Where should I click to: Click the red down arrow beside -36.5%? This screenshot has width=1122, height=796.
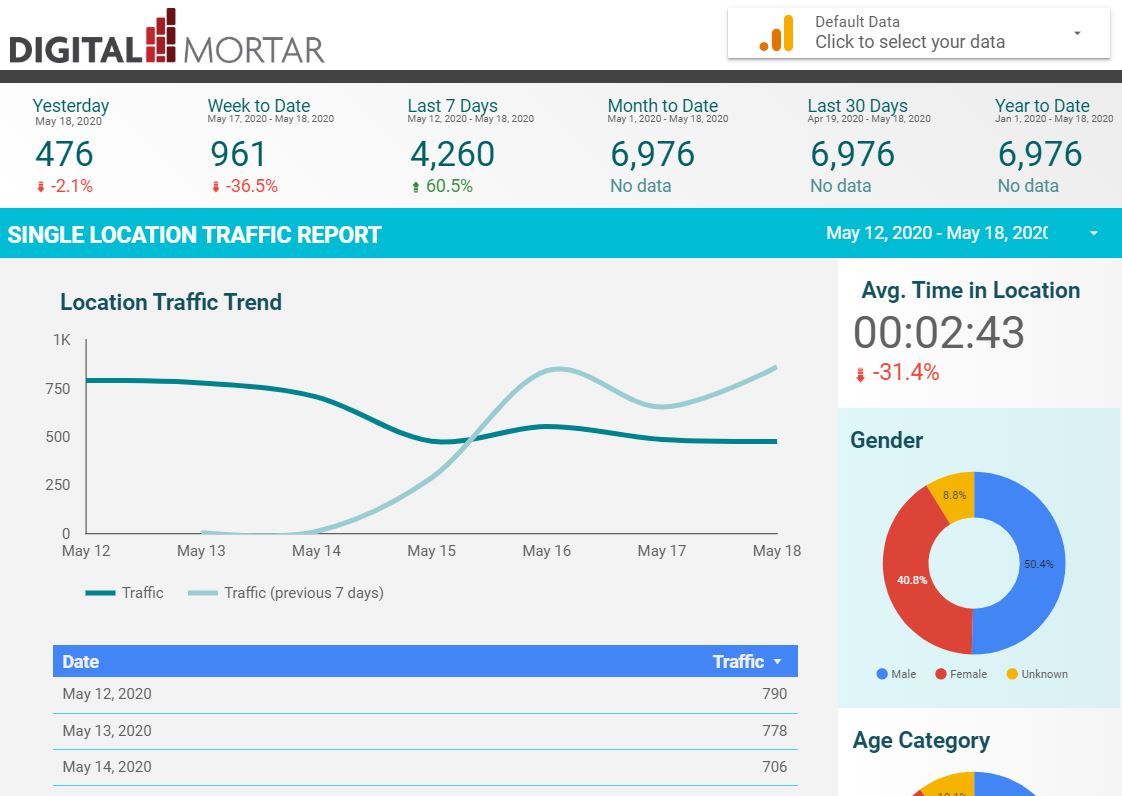[x=215, y=187]
